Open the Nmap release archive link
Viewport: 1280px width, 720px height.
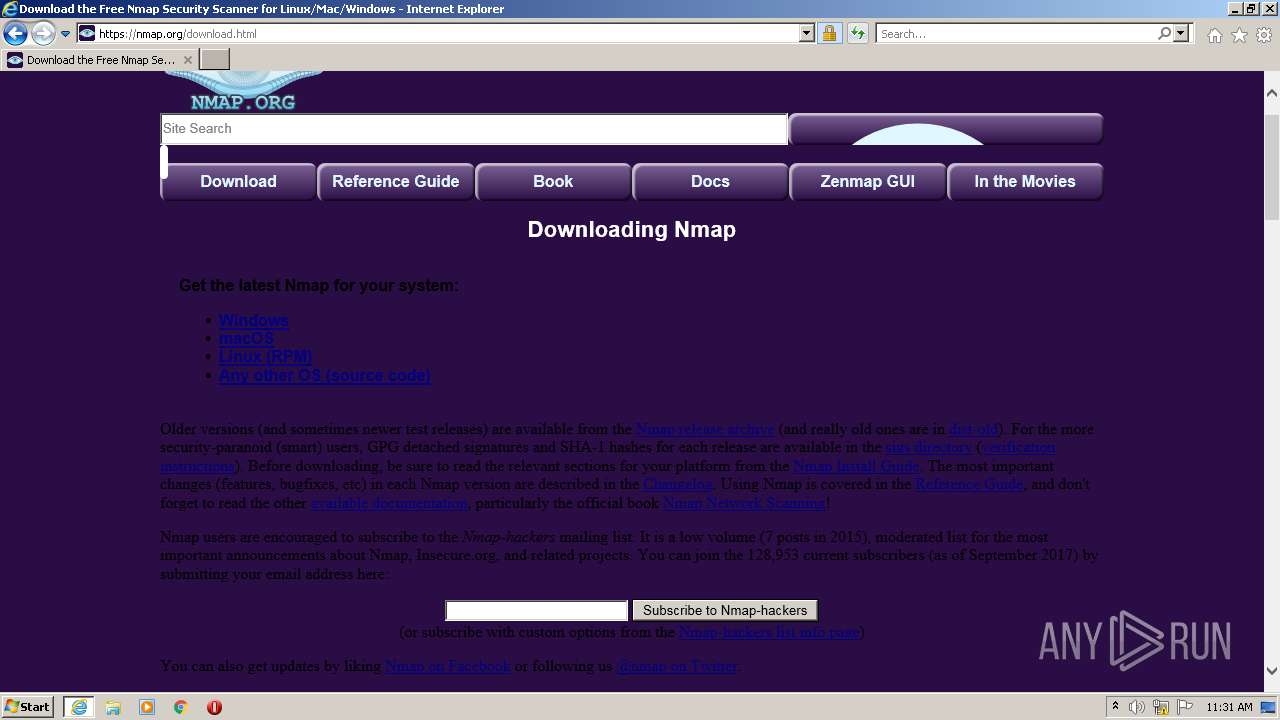click(705, 429)
